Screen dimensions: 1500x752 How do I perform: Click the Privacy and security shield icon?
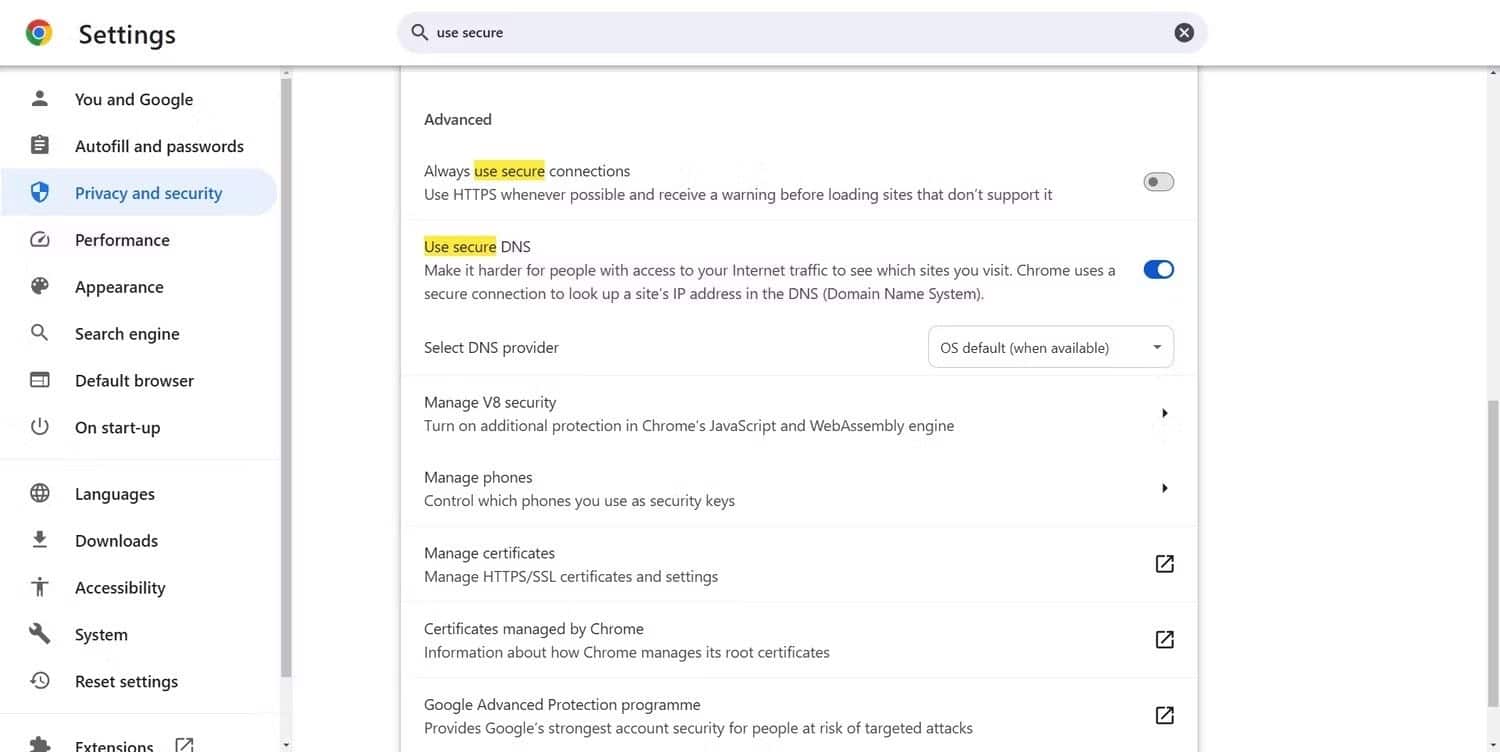40,193
